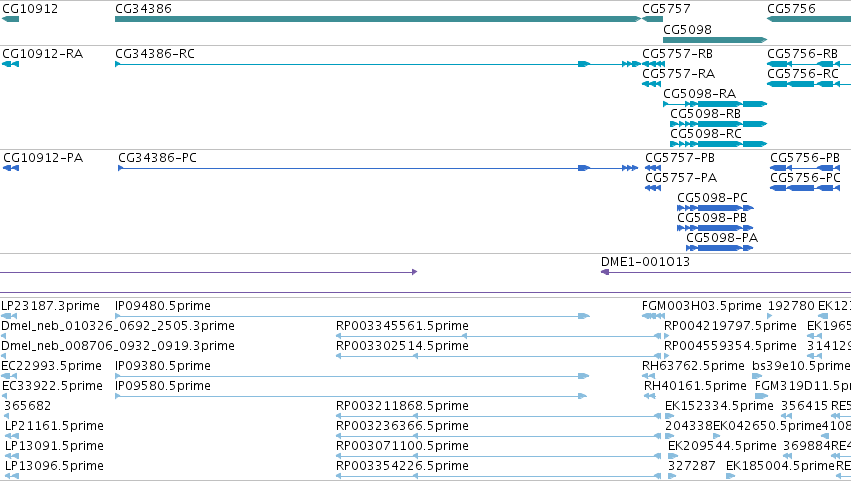Select the EK152334.5prime EST

(719, 407)
